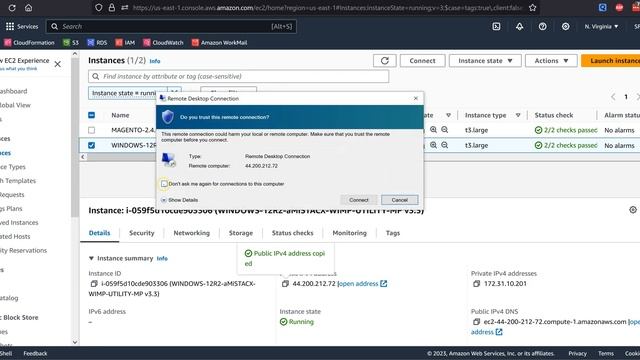The image size is (640, 360).
Task: Copy private IPv4 address 172.31.10.201
Action: click(x=476, y=283)
